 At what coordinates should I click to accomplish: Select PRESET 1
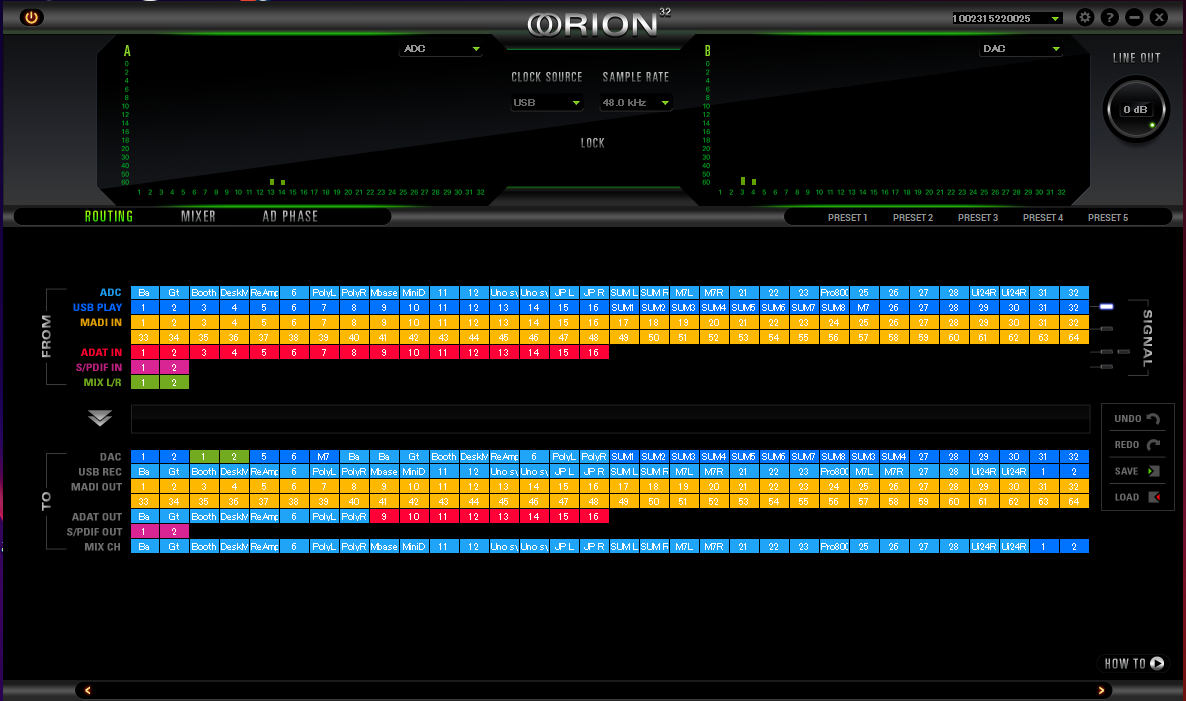tap(847, 218)
